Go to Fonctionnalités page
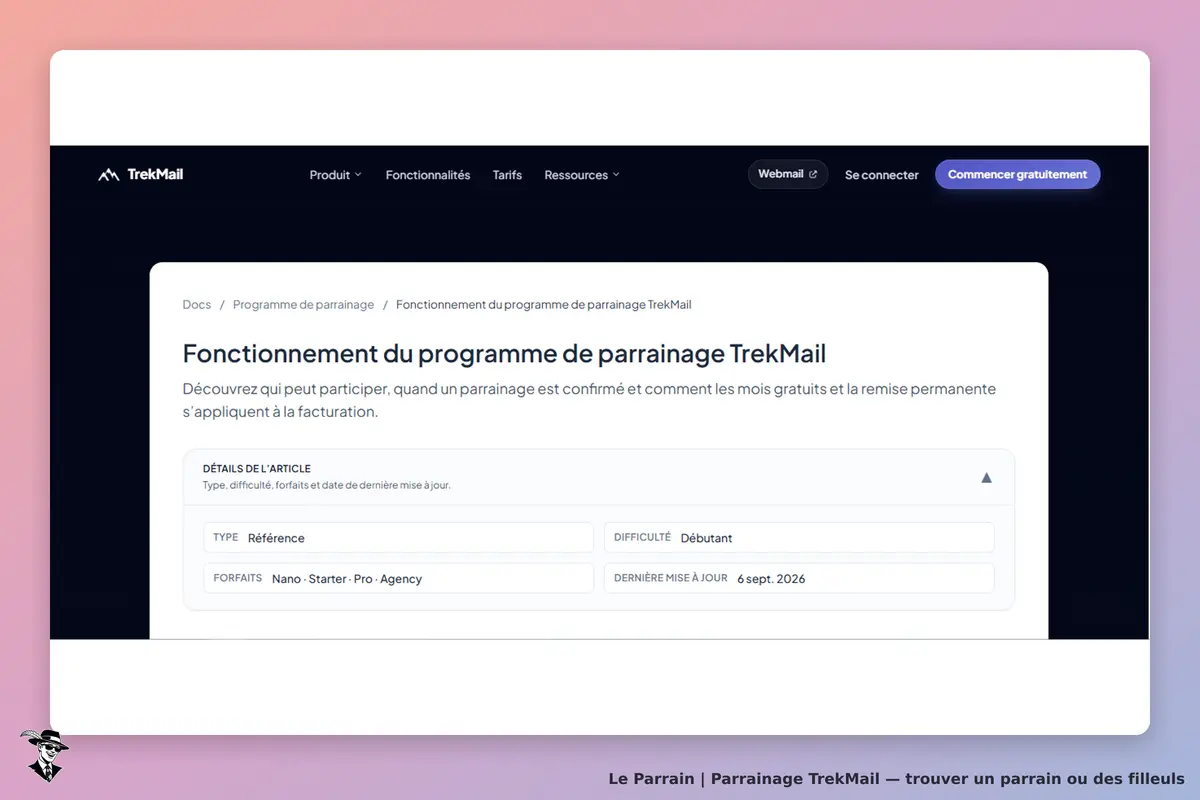The image size is (1200, 800). click(428, 175)
